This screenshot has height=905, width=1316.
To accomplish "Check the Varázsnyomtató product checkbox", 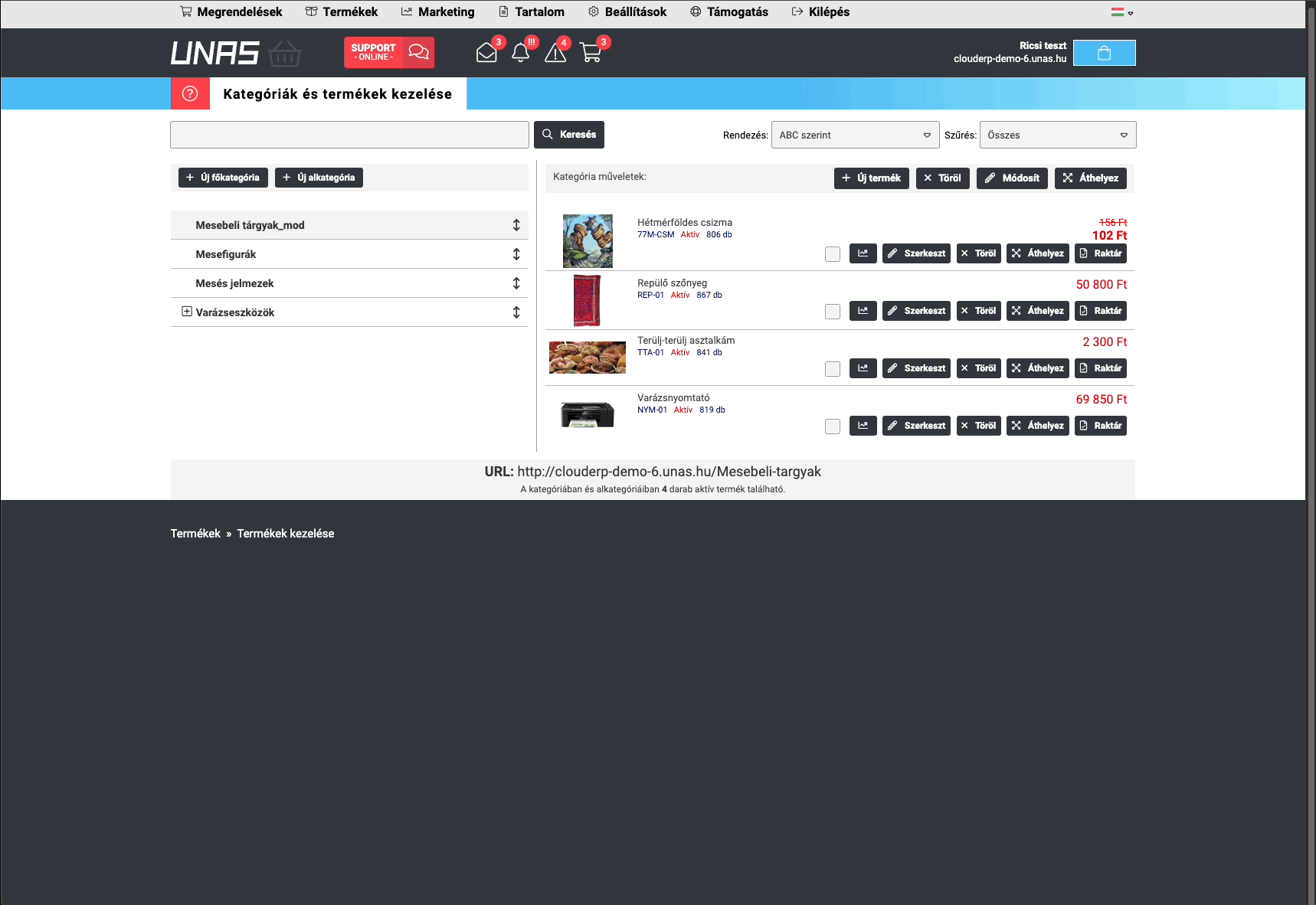I will point(833,426).
